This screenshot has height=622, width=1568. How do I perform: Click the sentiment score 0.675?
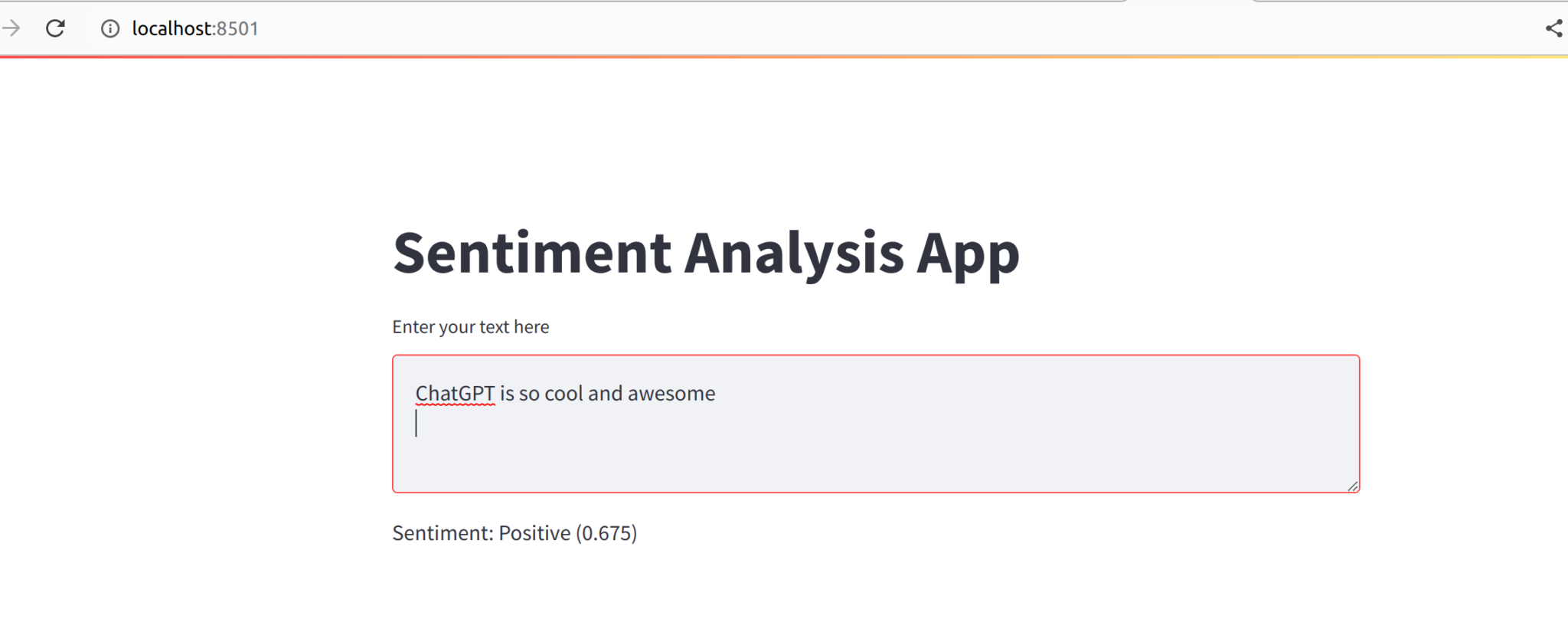pos(606,533)
